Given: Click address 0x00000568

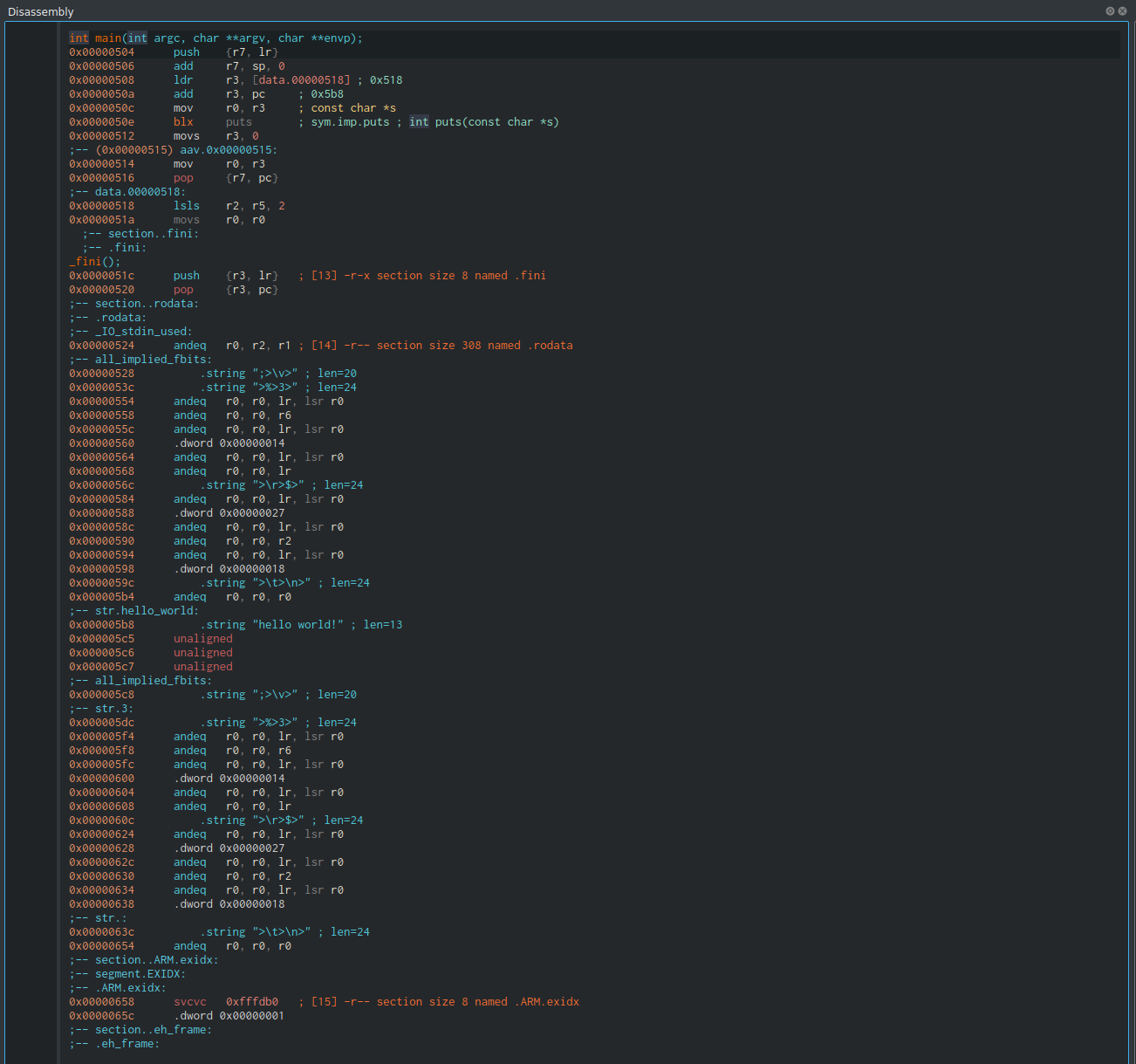Looking at the screenshot, I should [x=102, y=471].
